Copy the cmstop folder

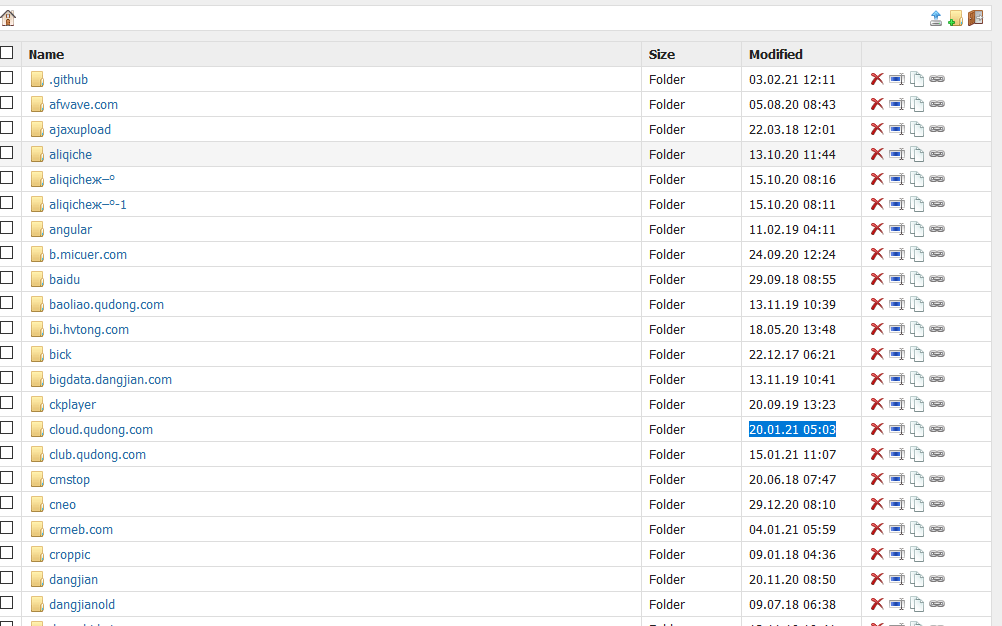point(916,480)
